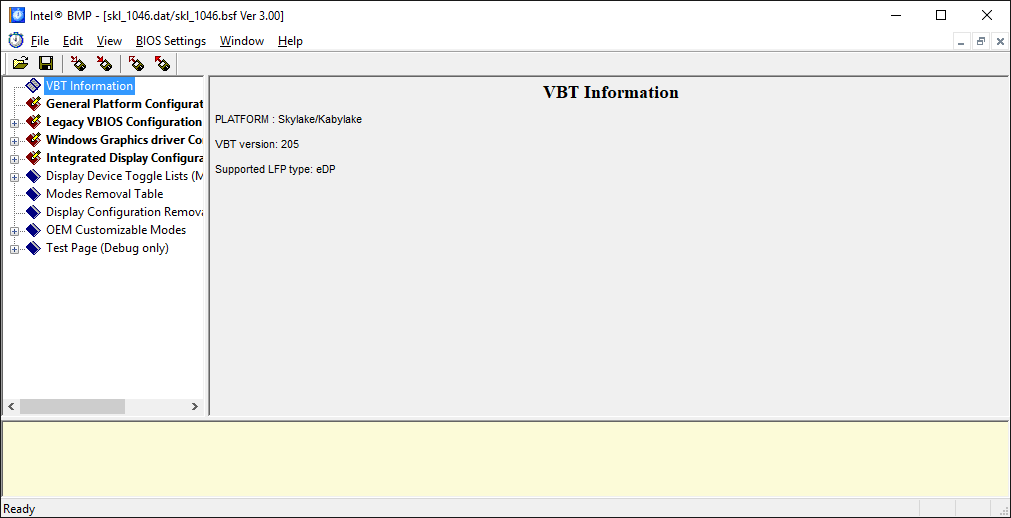
Task: Expand the Windows Graphics driver node
Action: pyautogui.click(x=14, y=141)
